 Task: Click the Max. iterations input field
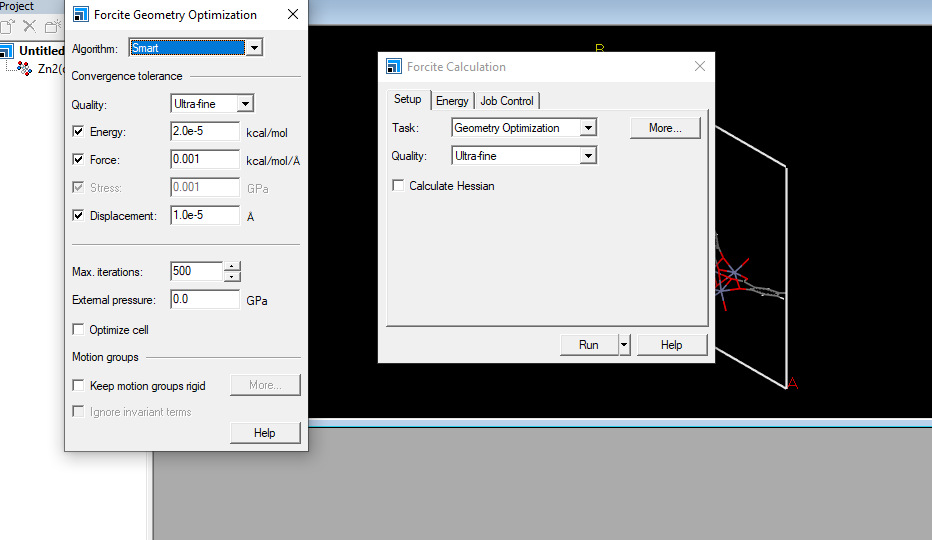(x=196, y=272)
